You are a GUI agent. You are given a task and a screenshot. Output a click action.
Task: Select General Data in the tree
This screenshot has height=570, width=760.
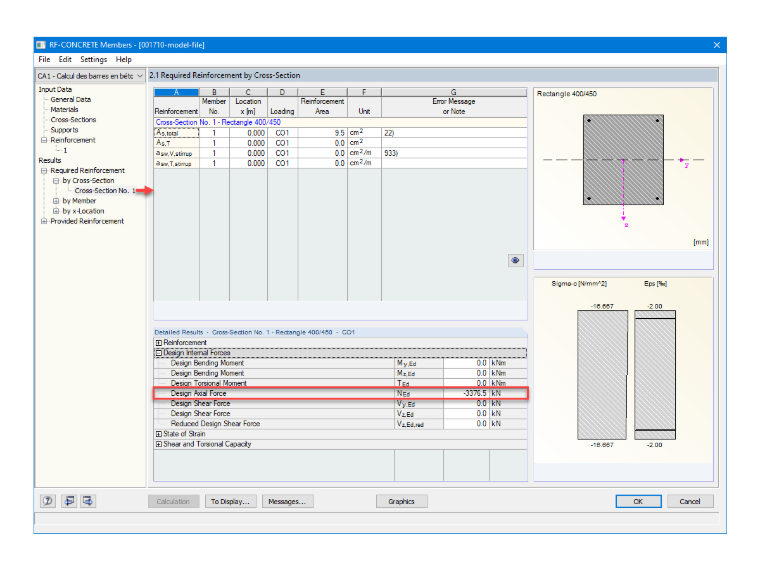click(x=71, y=99)
